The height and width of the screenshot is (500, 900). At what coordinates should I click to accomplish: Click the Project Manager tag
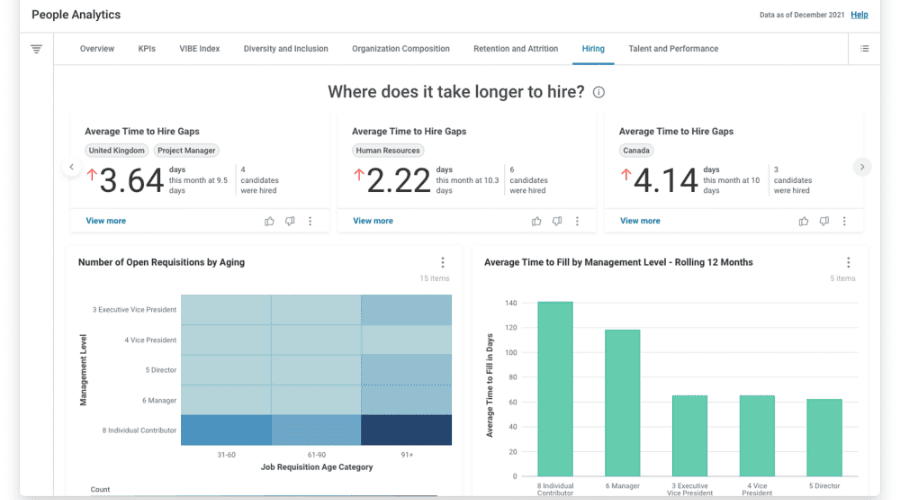(x=187, y=150)
